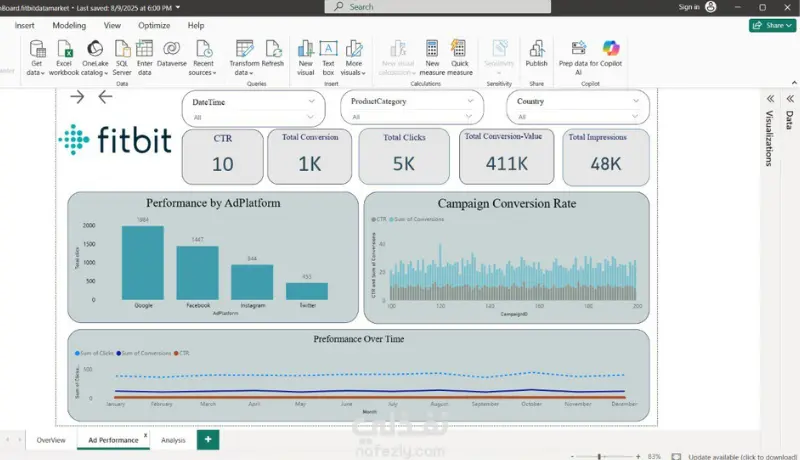The image size is (800, 460).
Task: Open the account profile icon
Action: tap(711, 7)
